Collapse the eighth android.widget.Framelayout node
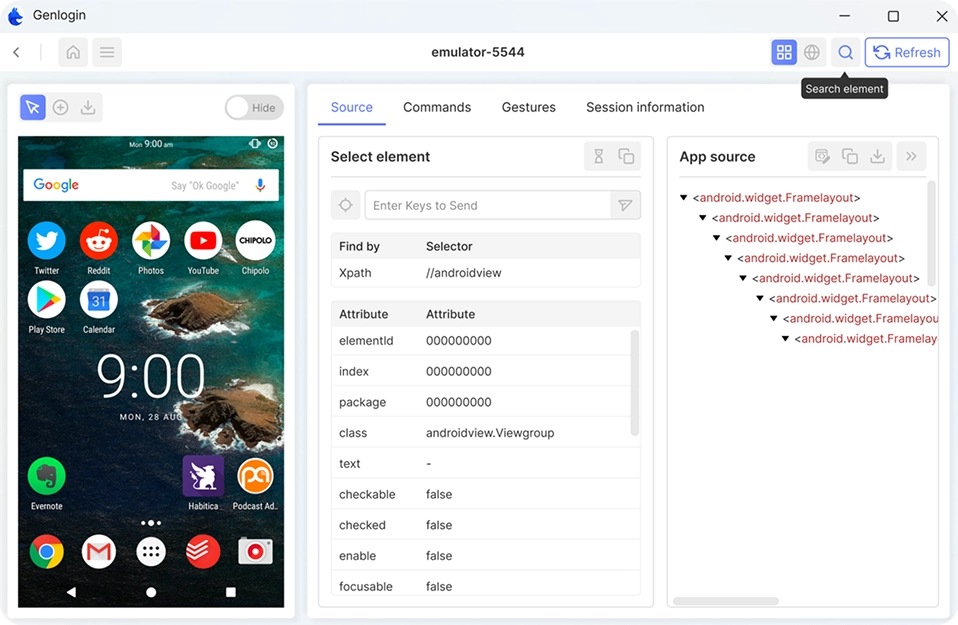 pyautogui.click(x=786, y=338)
